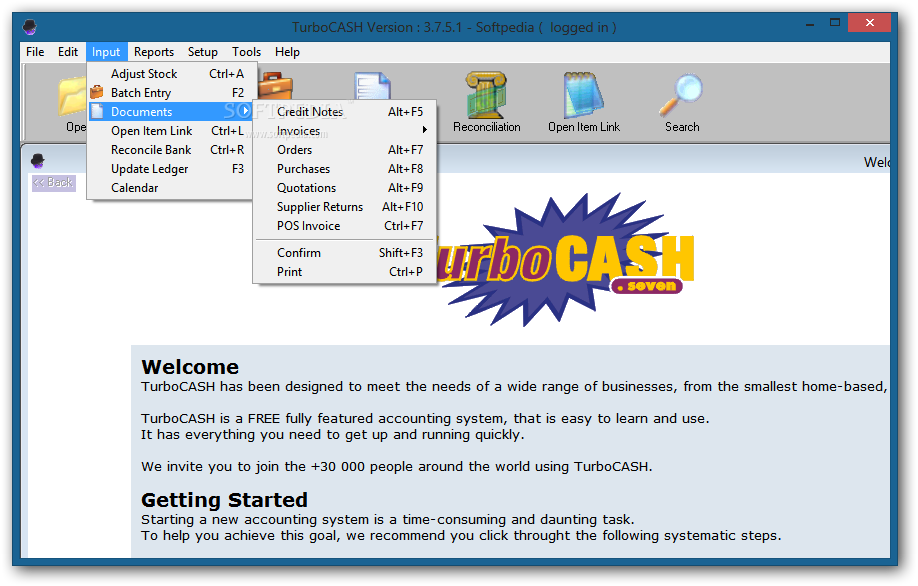Click the Documents page icon in menu

(98, 111)
